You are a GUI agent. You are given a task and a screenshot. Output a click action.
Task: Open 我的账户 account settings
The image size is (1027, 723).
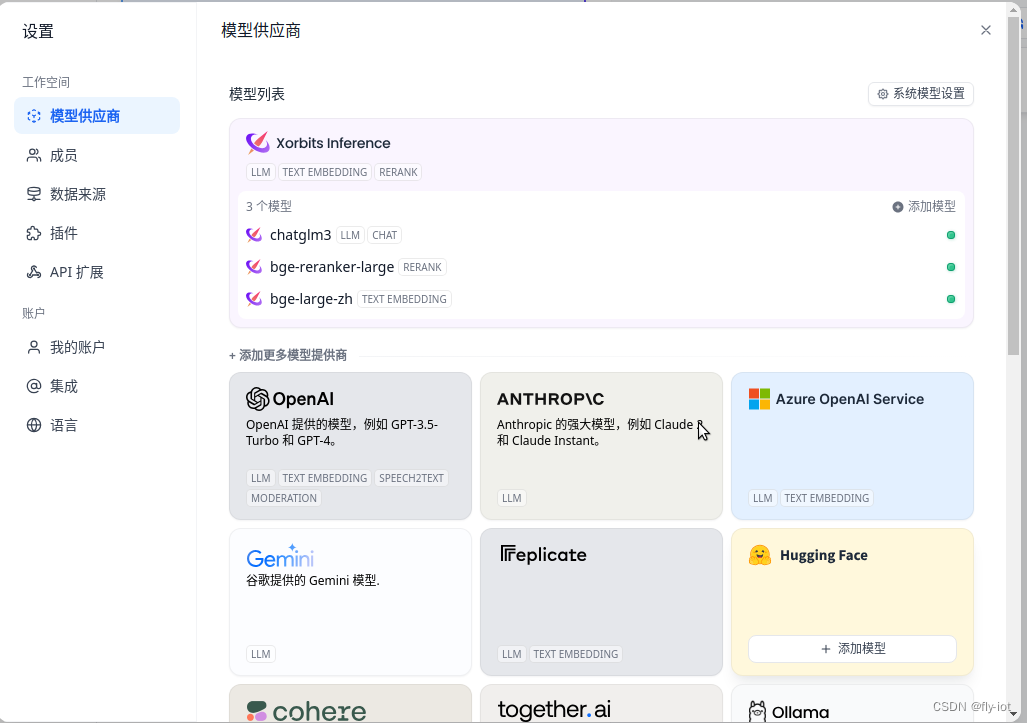pos(97,347)
